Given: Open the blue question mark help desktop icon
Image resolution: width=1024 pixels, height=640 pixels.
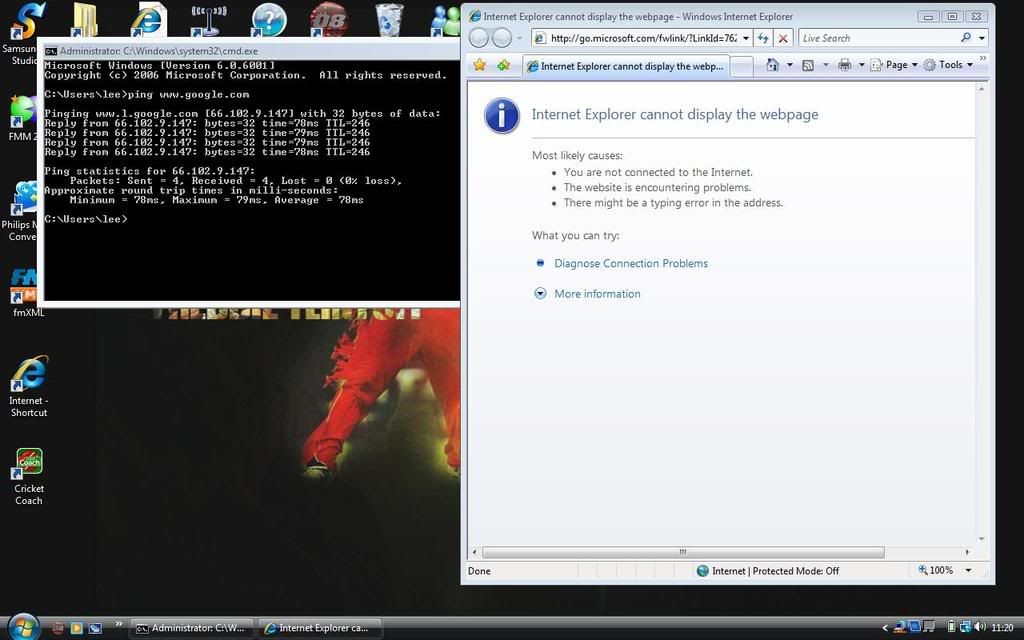Looking at the screenshot, I should coord(268,20).
